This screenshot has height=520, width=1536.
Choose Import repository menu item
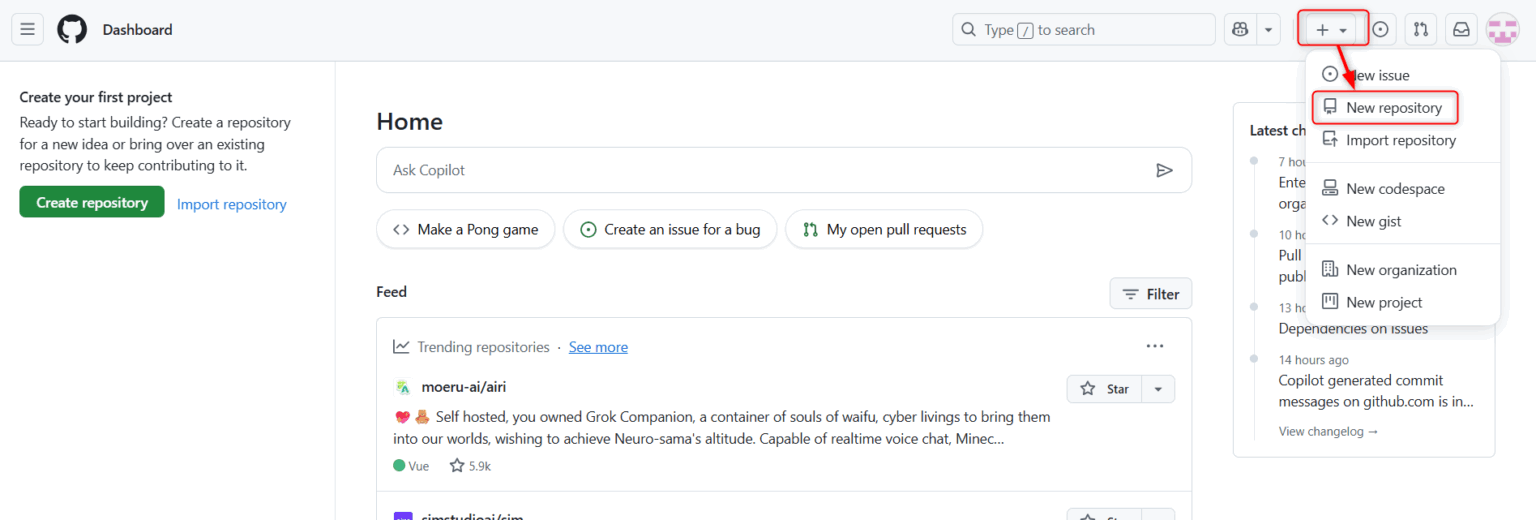[1400, 140]
